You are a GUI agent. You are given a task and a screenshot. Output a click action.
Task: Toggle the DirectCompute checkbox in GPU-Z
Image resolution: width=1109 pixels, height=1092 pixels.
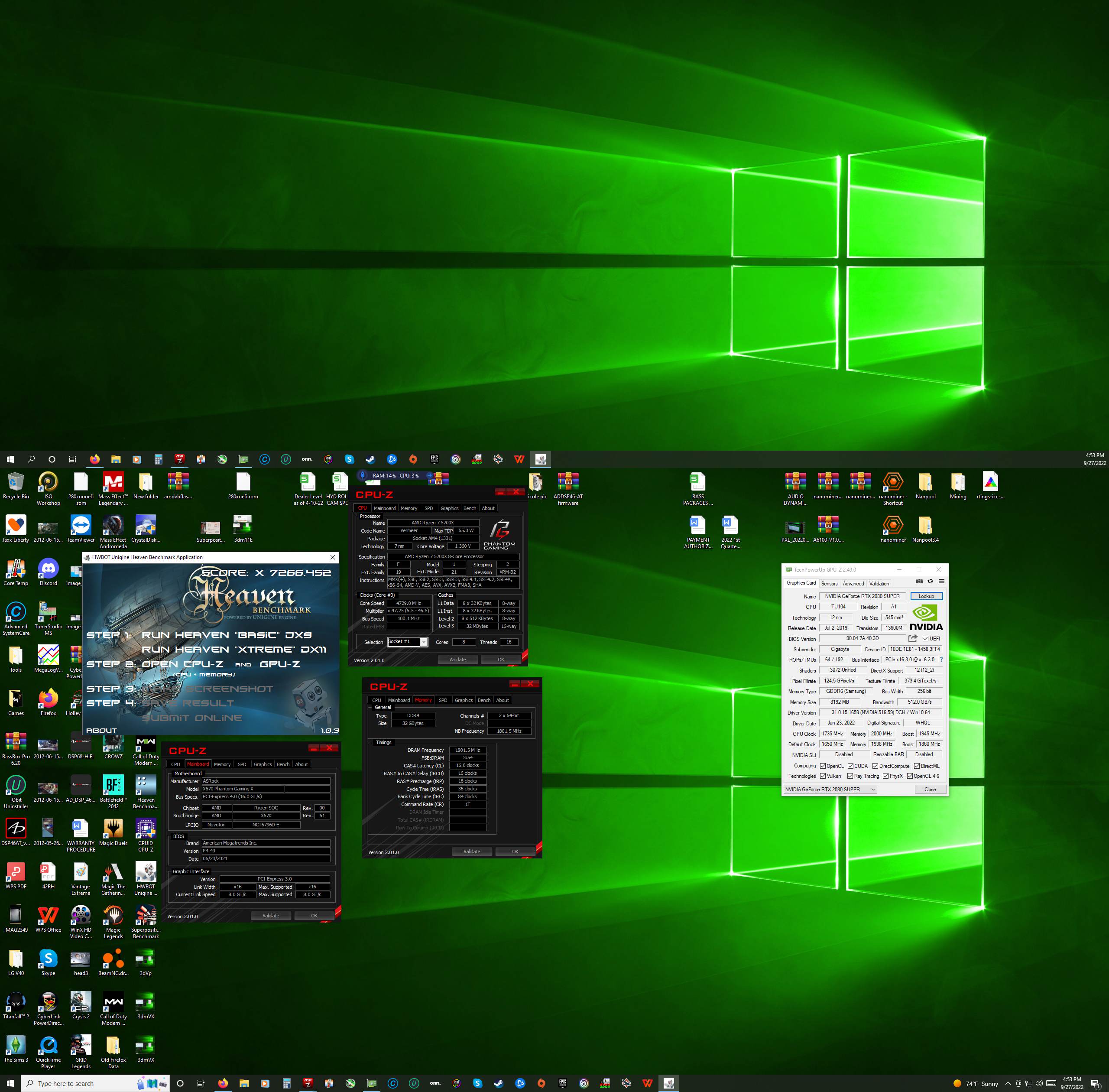coord(875,766)
